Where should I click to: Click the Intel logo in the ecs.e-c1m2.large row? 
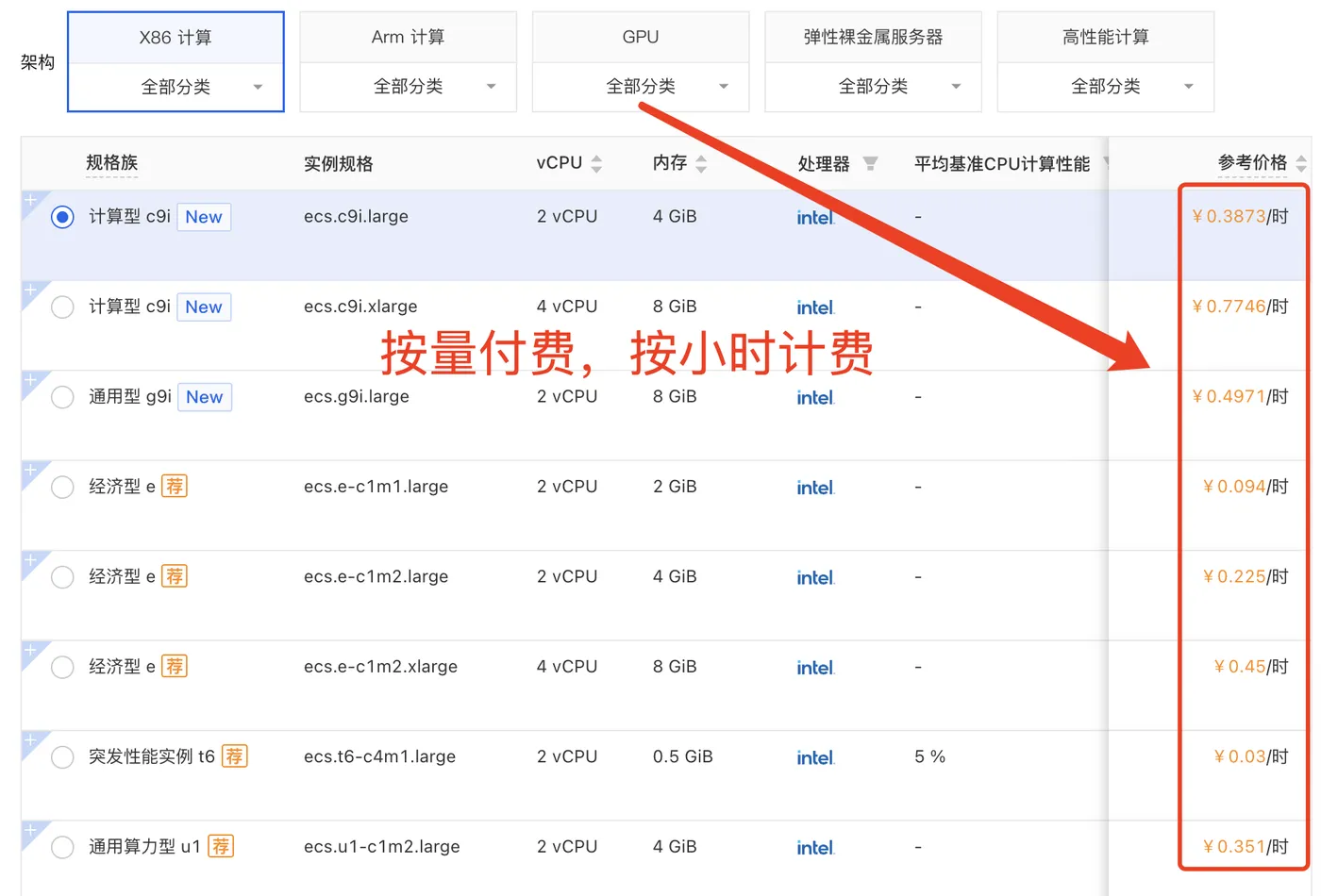coord(815,577)
